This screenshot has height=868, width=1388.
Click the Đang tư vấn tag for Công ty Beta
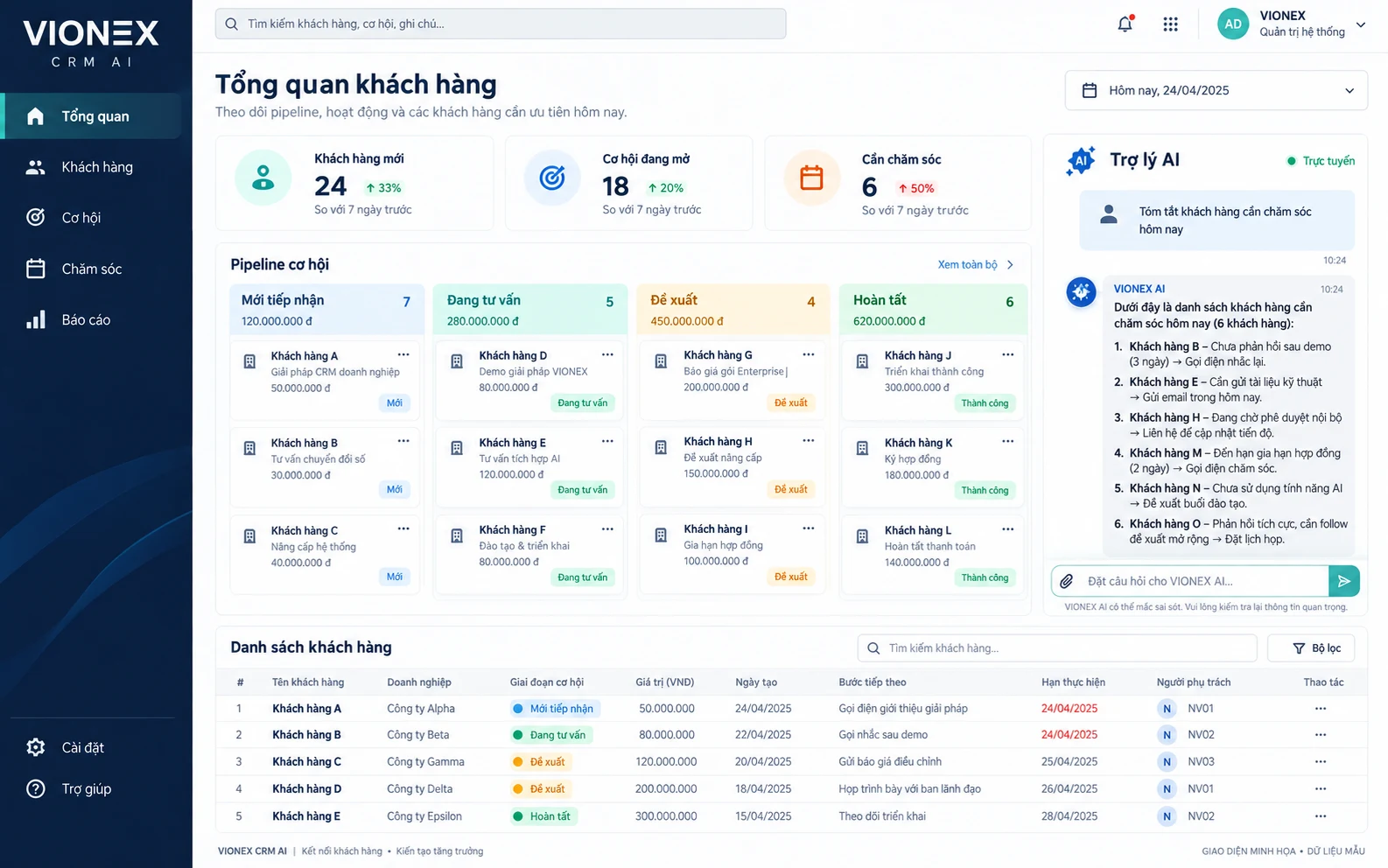[552, 735]
